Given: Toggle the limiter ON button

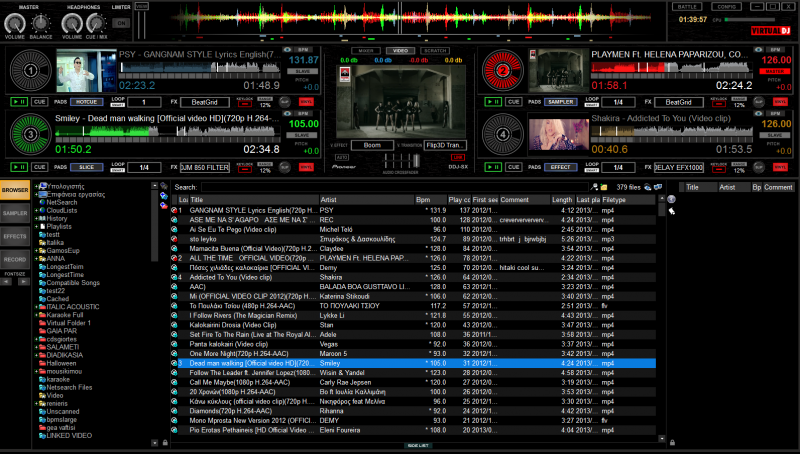Looking at the screenshot, I should (121, 23).
